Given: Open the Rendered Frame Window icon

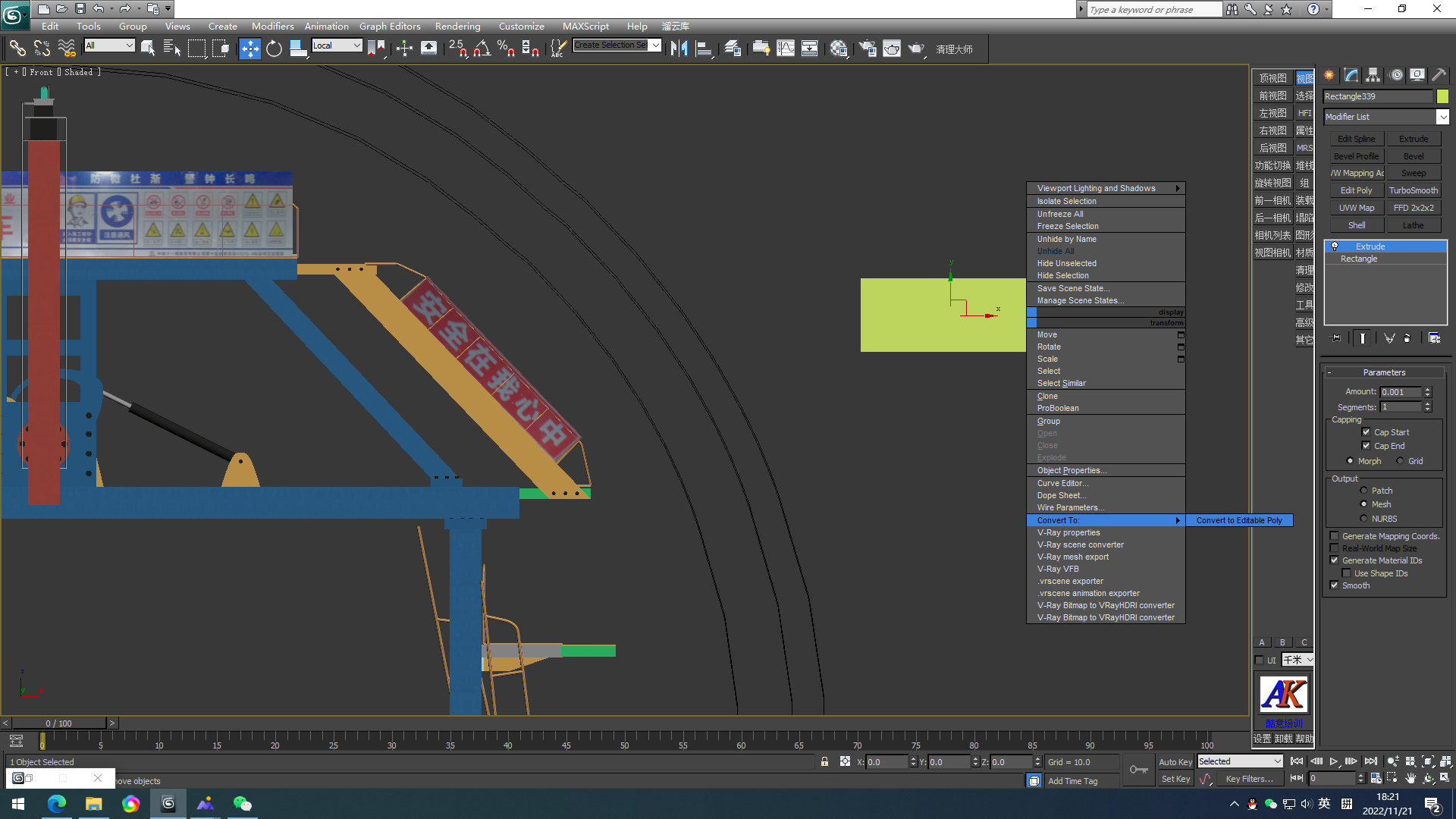Looking at the screenshot, I should (x=892, y=49).
